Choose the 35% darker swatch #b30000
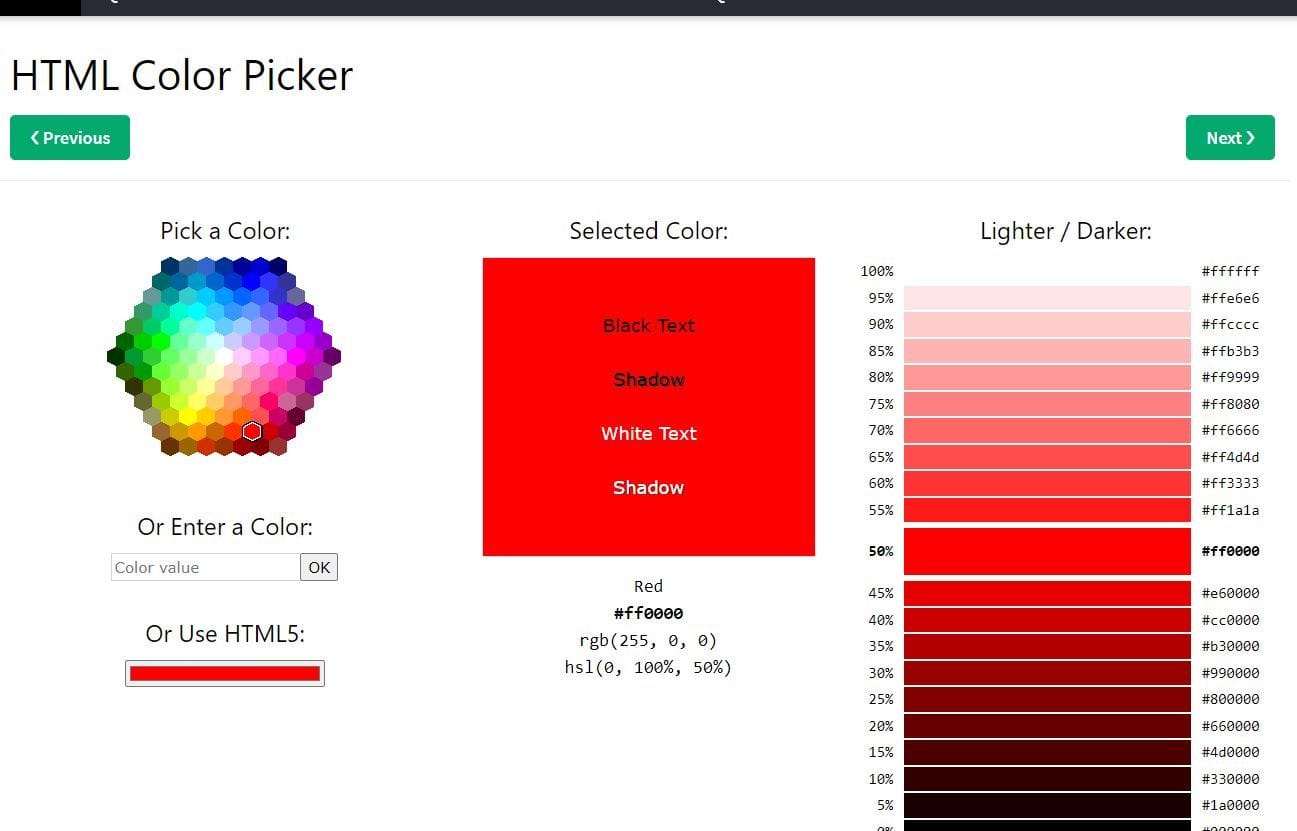 (1047, 646)
